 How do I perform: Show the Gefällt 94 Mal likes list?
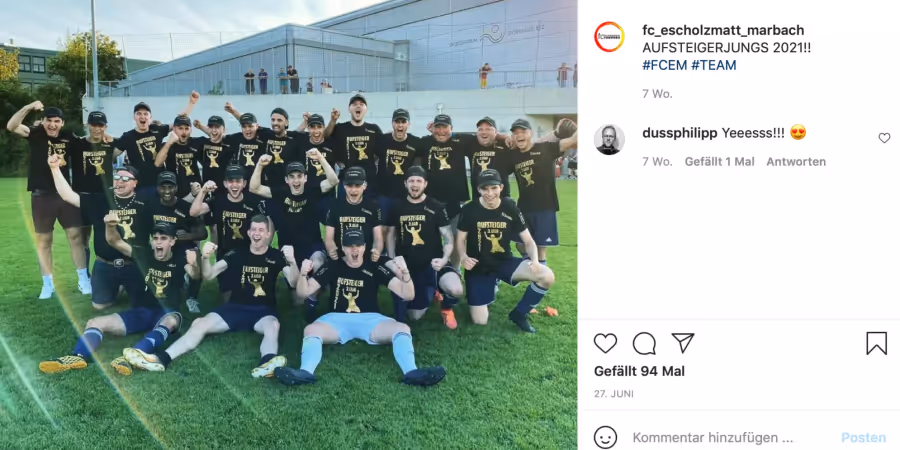639,371
